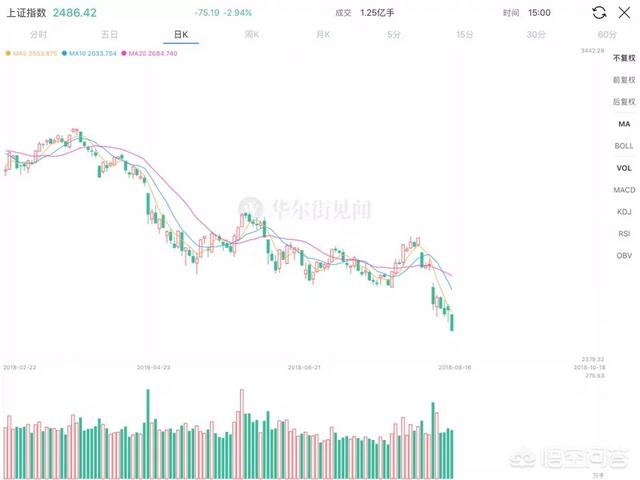Open the 五日 five-day chart tab

109,34
